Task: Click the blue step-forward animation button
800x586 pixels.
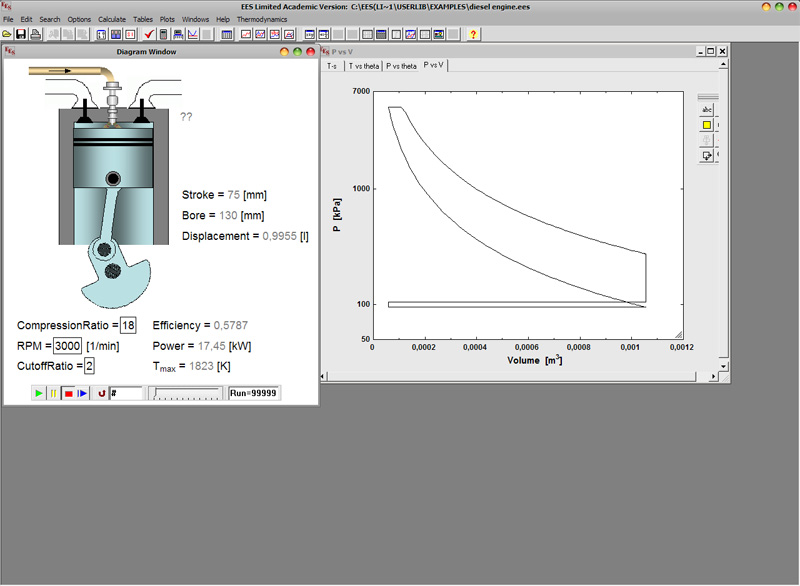Action: coord(83,394)
